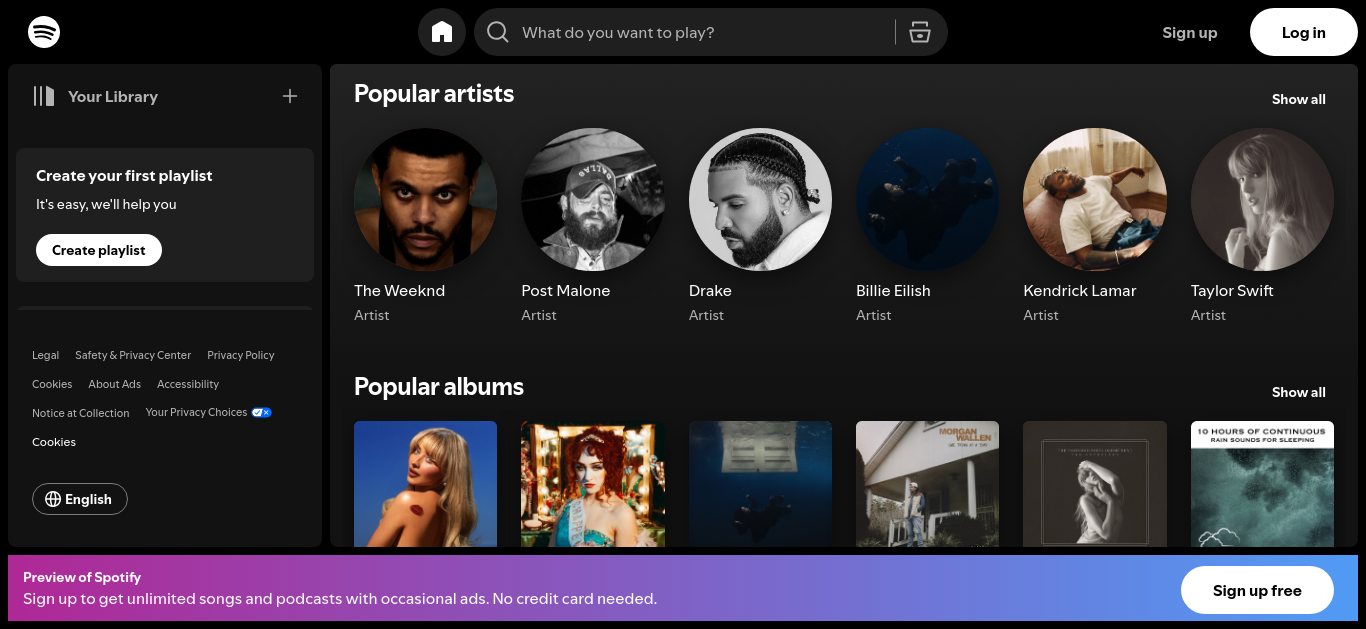The image size is (1366, 629).
Task: Open the Browse icon in search bar
Action: [x=920, y=33]
